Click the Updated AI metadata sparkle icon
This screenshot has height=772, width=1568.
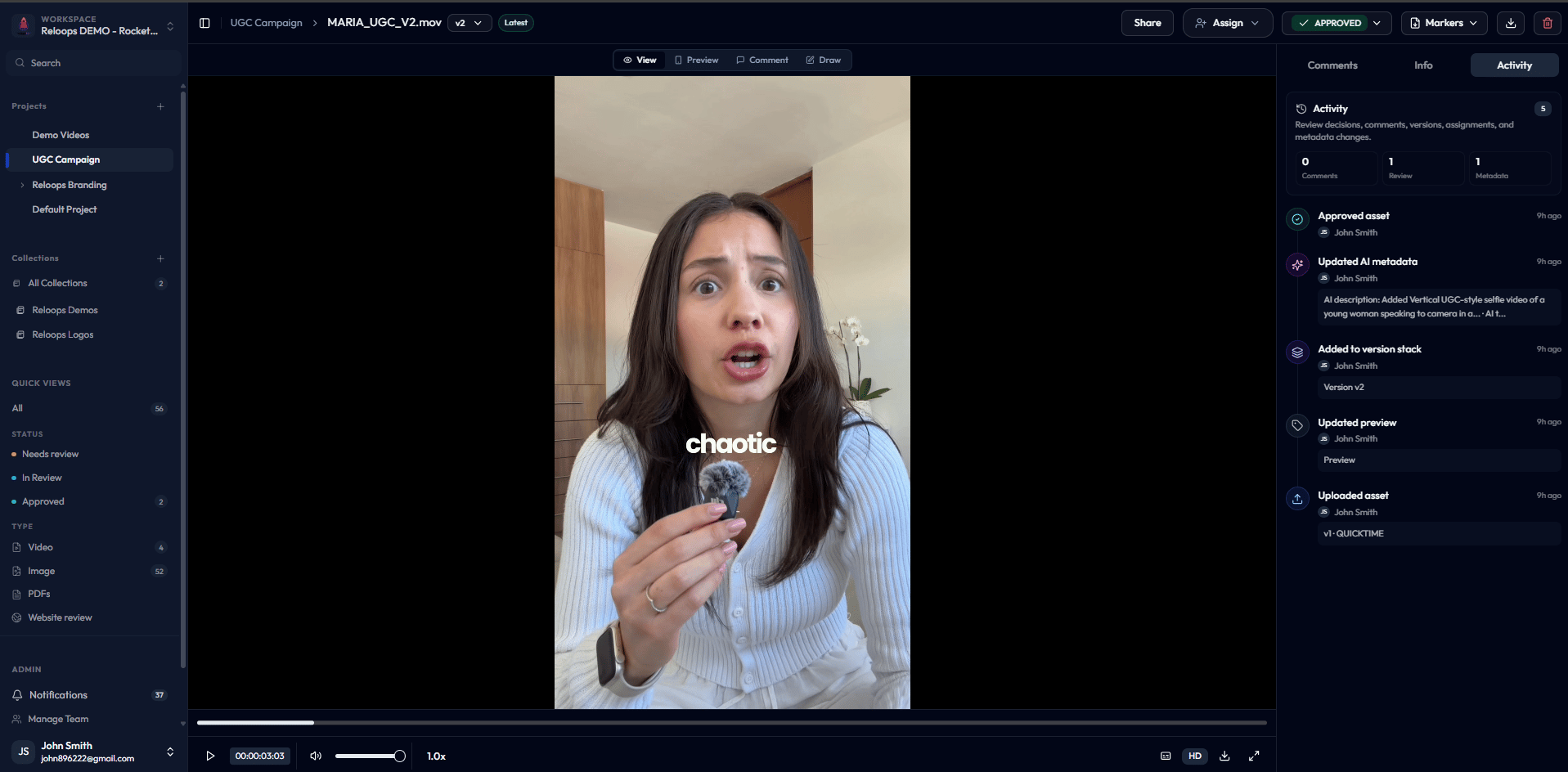pyautogui.click(x=1297, y=265)
